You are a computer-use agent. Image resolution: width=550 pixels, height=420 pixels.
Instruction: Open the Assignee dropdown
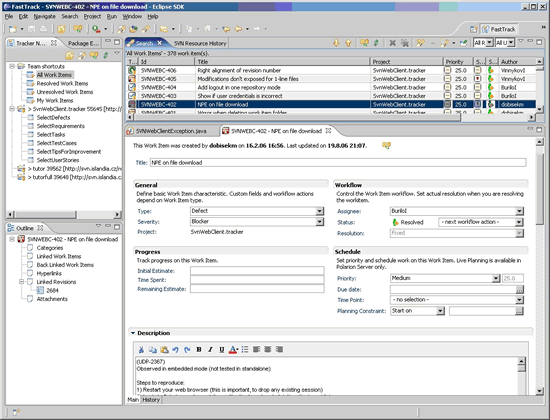pos(519,211)
